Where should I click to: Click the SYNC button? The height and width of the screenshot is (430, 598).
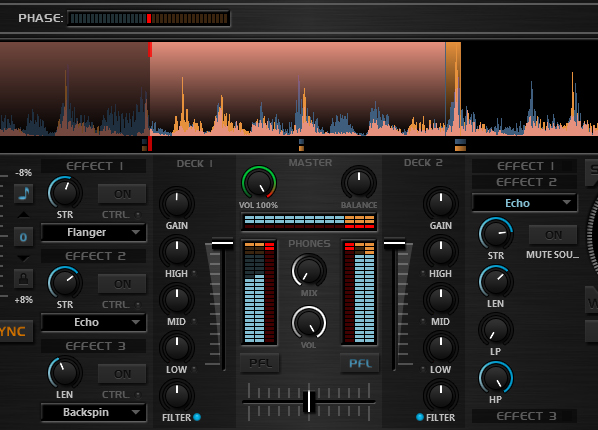coord(15,331)
